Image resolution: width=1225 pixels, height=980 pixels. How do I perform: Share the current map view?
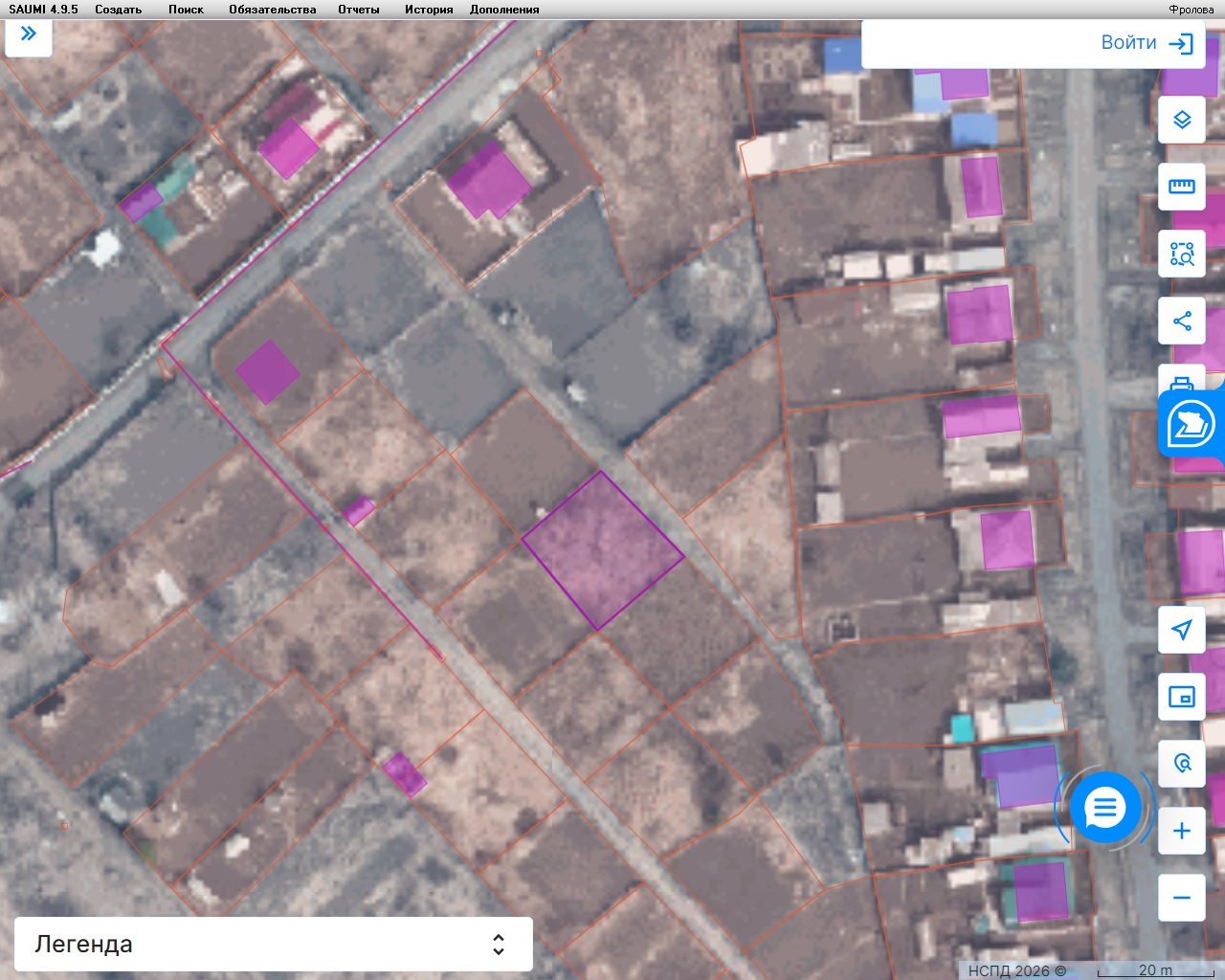coord(1182,322)
